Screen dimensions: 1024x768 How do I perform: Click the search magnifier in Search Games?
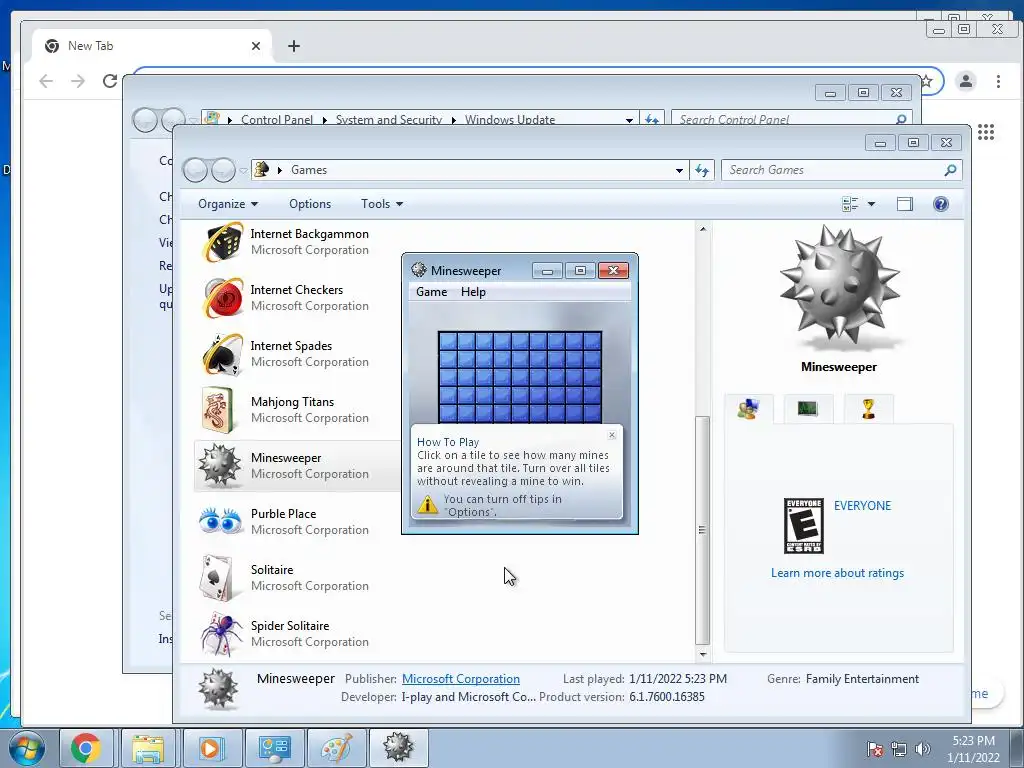pos(950,170)
